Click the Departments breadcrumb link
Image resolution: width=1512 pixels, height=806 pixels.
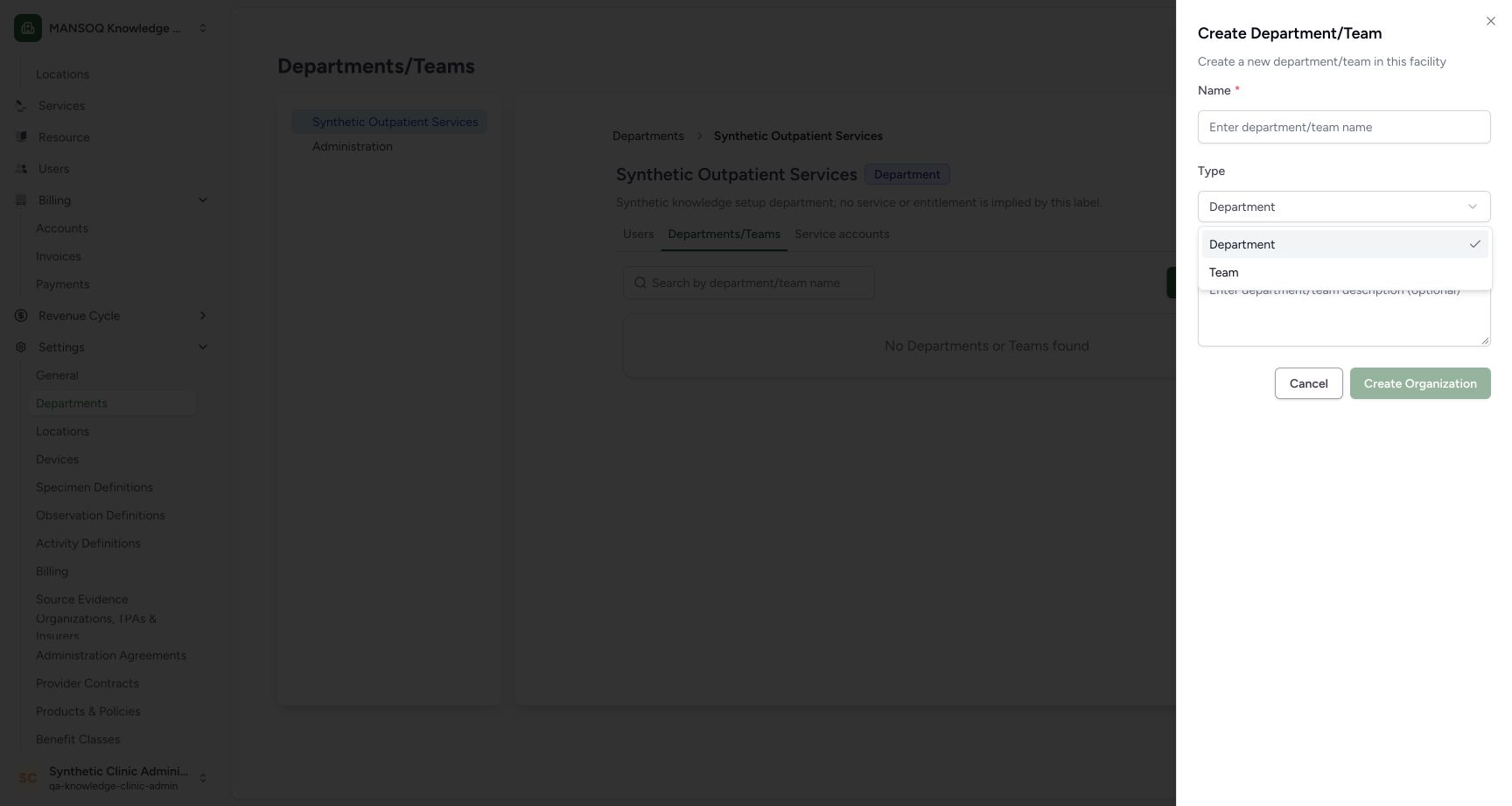648,136
